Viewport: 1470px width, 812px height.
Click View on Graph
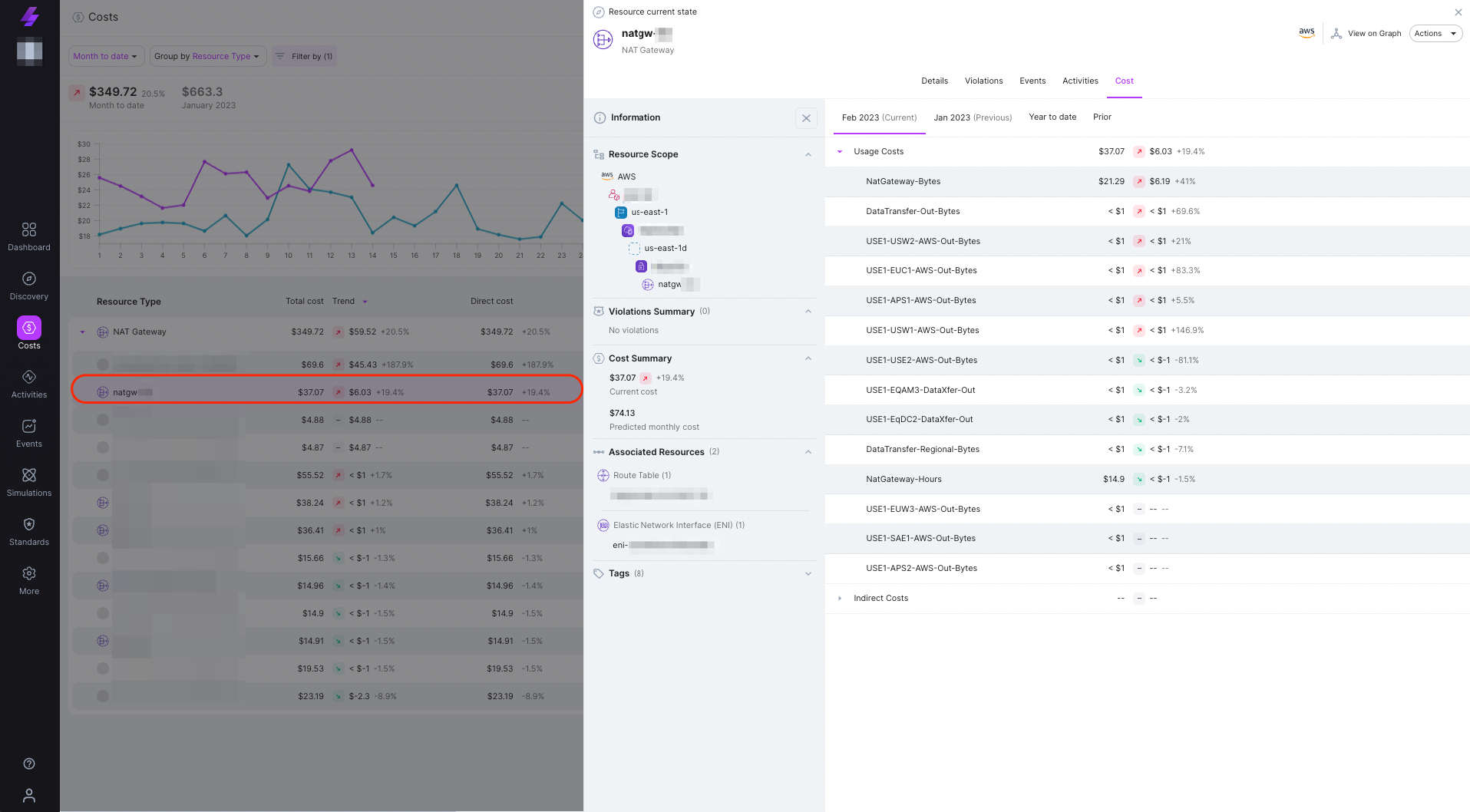(1366, 33)
